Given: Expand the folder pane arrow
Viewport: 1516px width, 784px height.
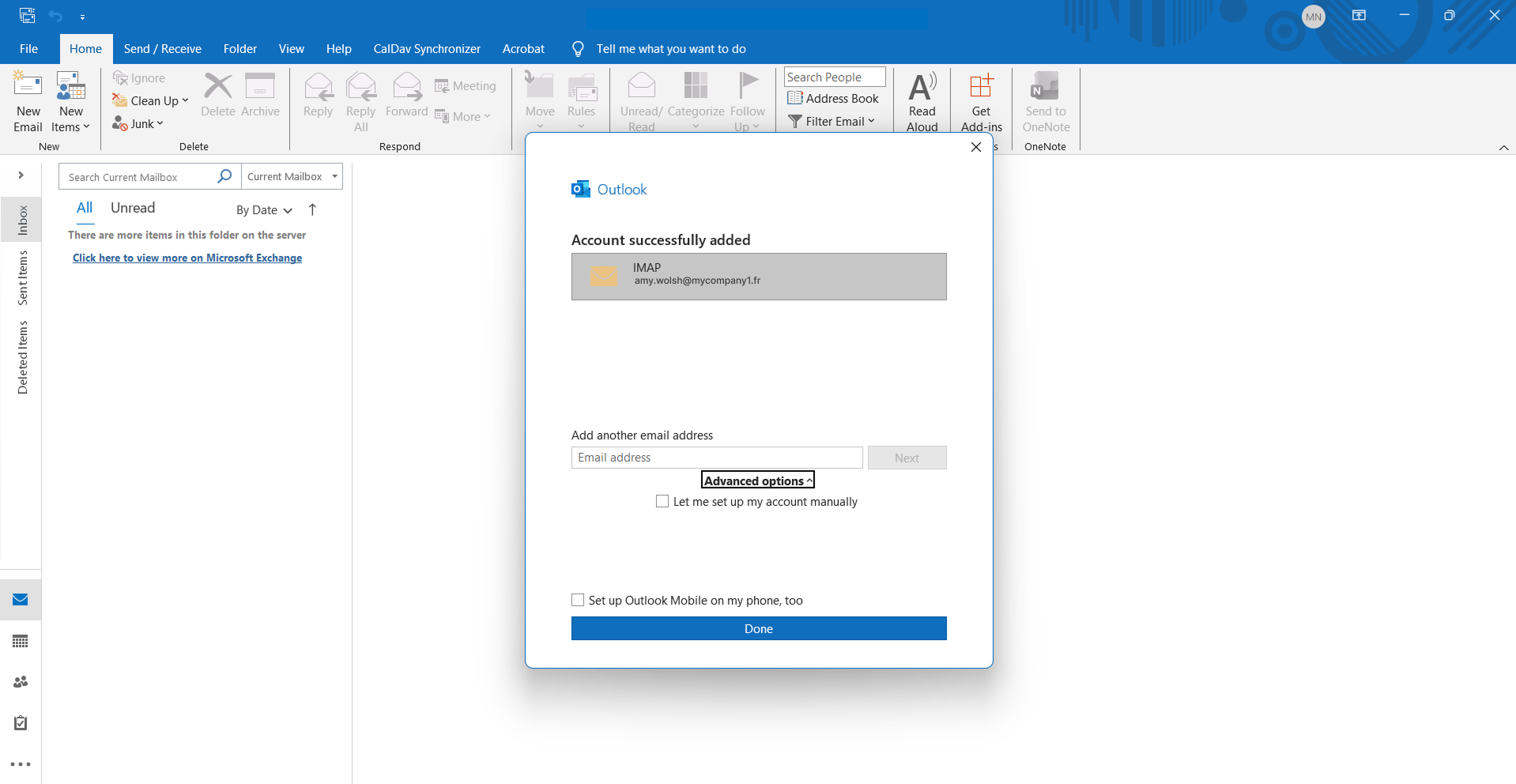Looking at the screenshot, I should click(21, 175).
